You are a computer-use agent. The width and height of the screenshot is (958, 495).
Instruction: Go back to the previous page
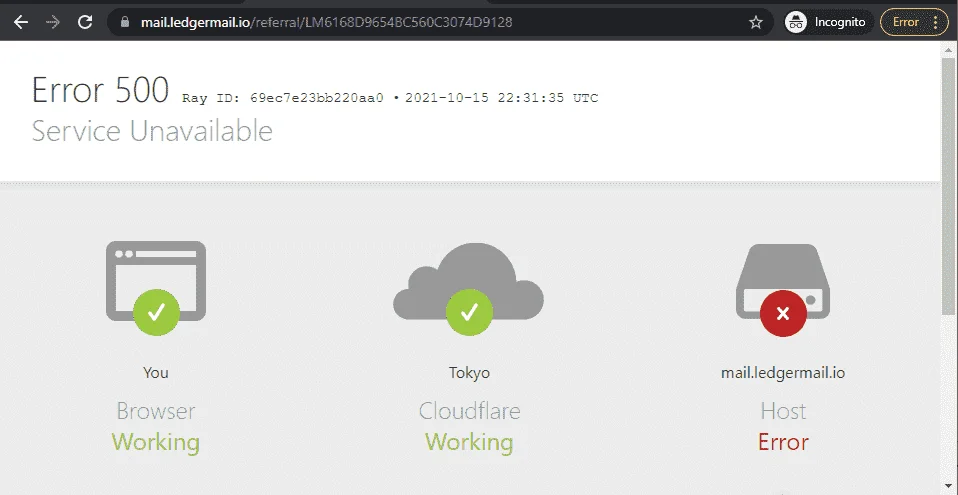click(x=21, y=23)
